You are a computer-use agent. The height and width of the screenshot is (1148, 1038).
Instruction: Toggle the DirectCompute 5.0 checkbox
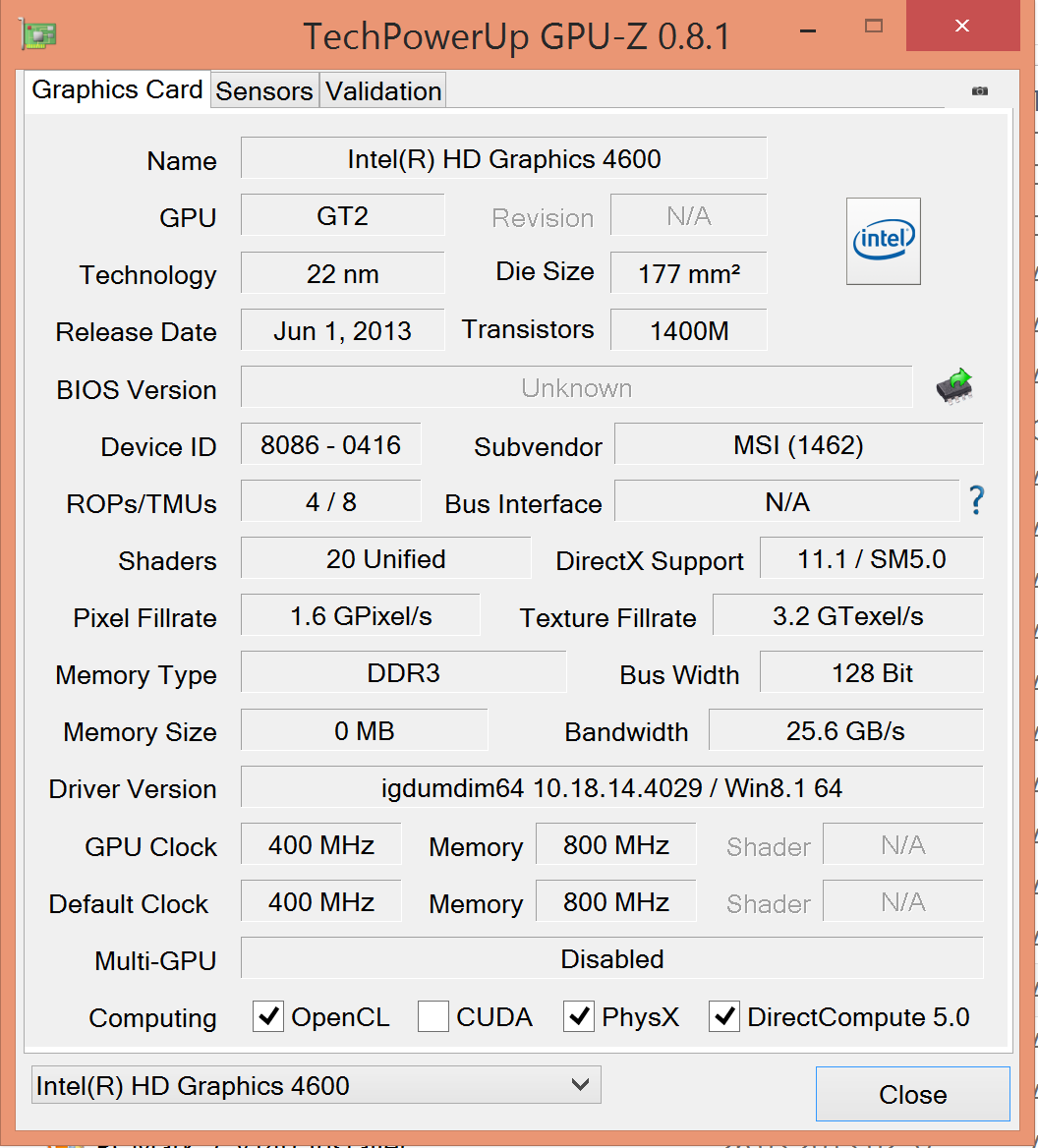coord(724,1016)
